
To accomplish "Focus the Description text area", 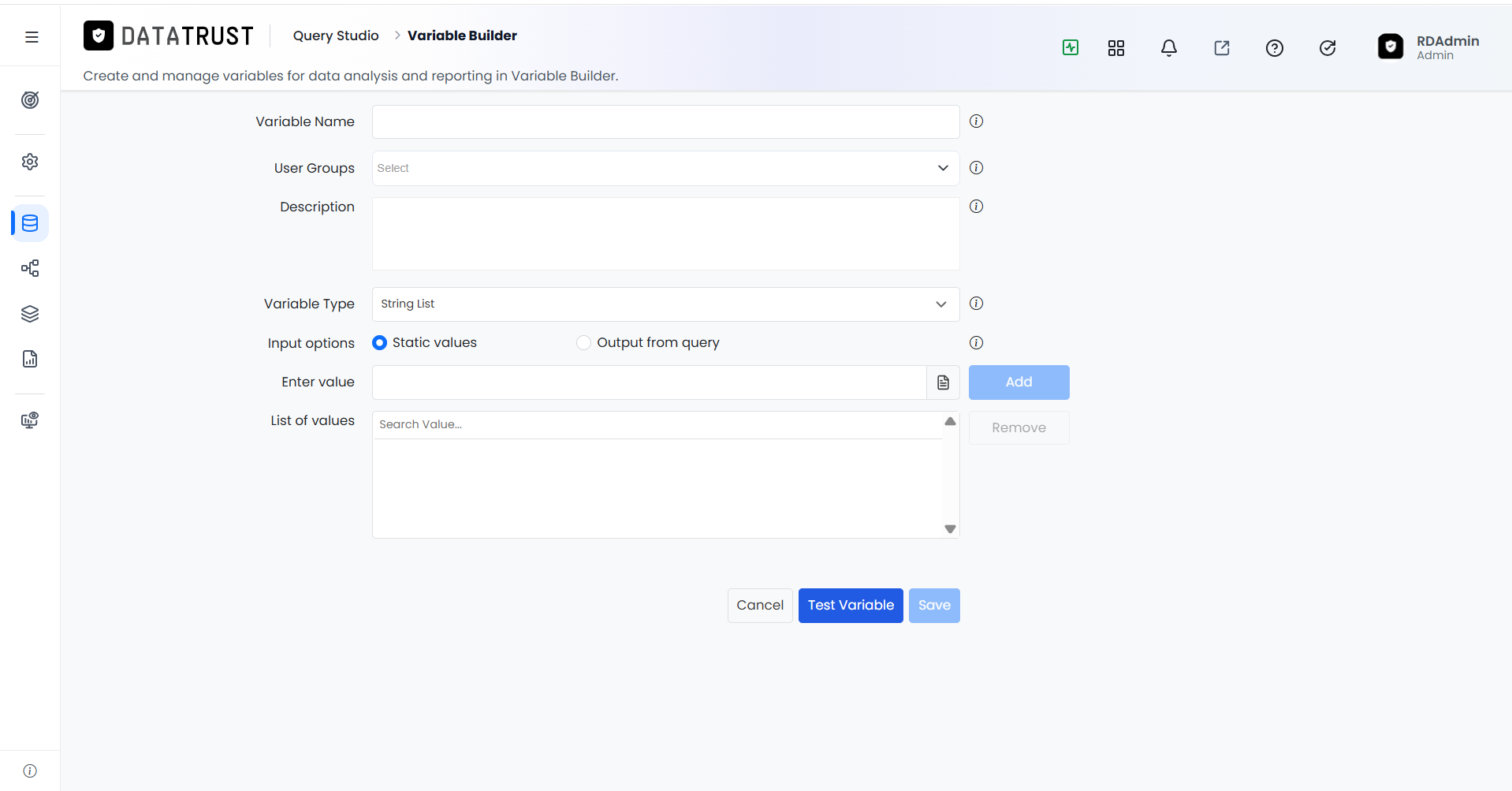I will click(665, 233).
